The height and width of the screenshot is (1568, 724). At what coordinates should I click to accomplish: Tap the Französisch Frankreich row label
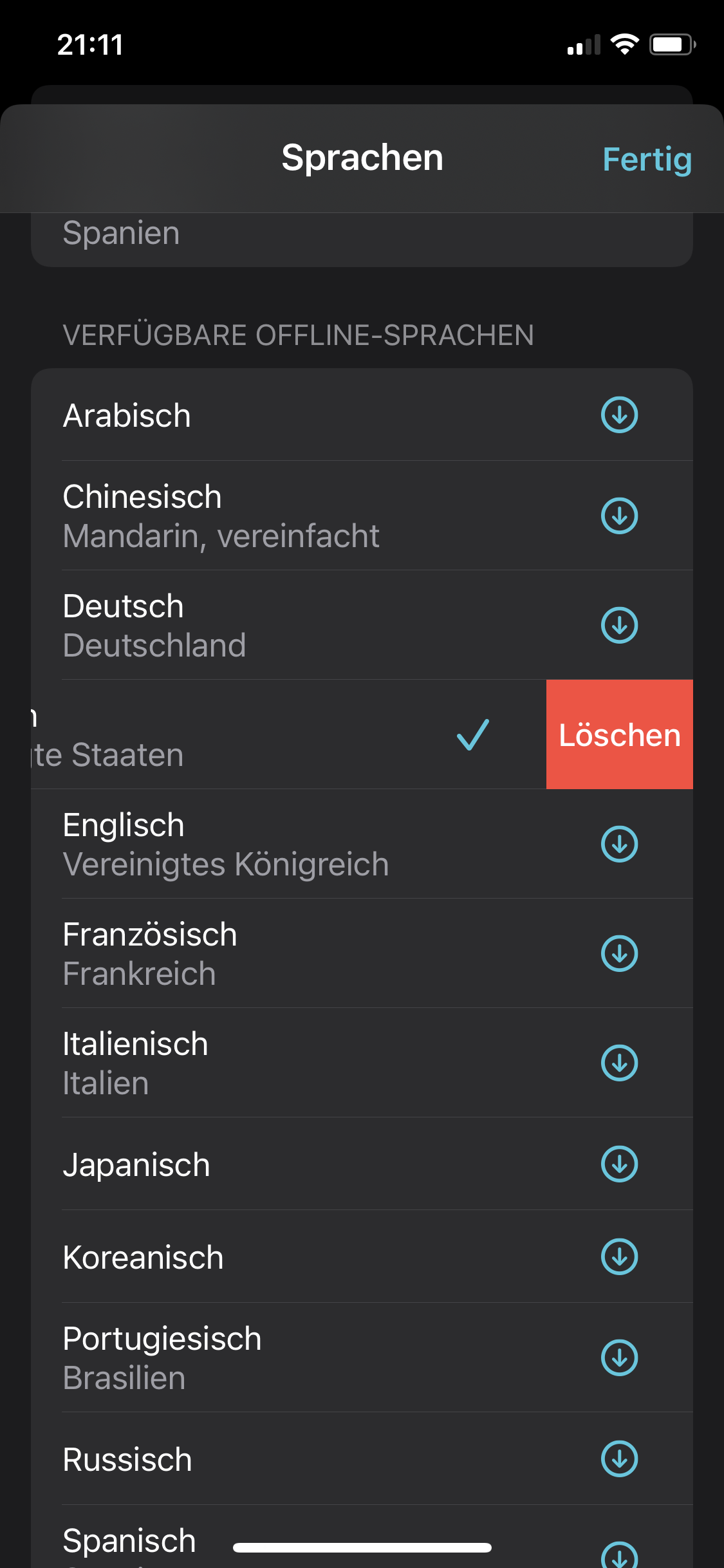[x=150, y=953]
